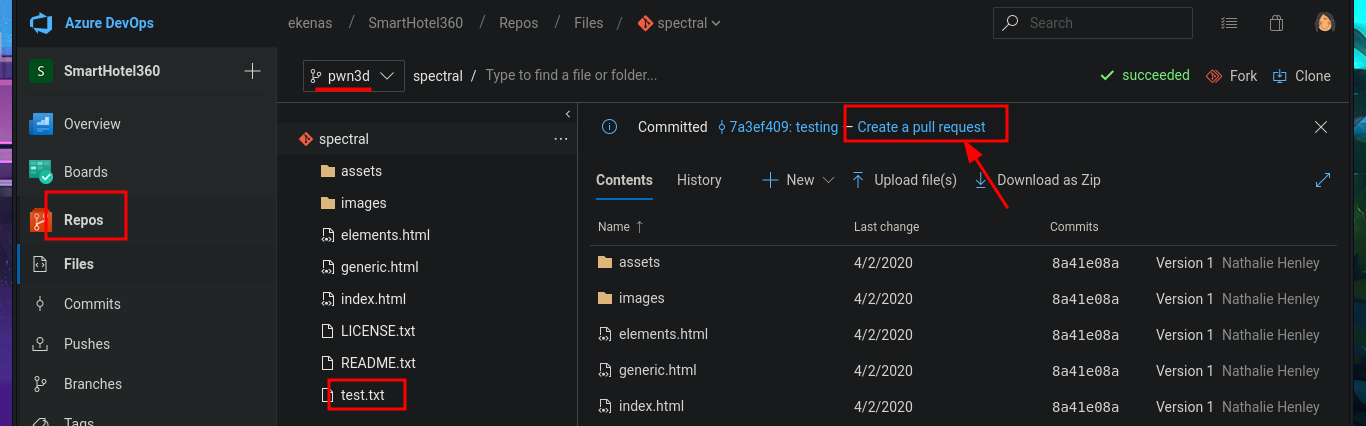Click the Clone repository icon

coord(1279,76)
